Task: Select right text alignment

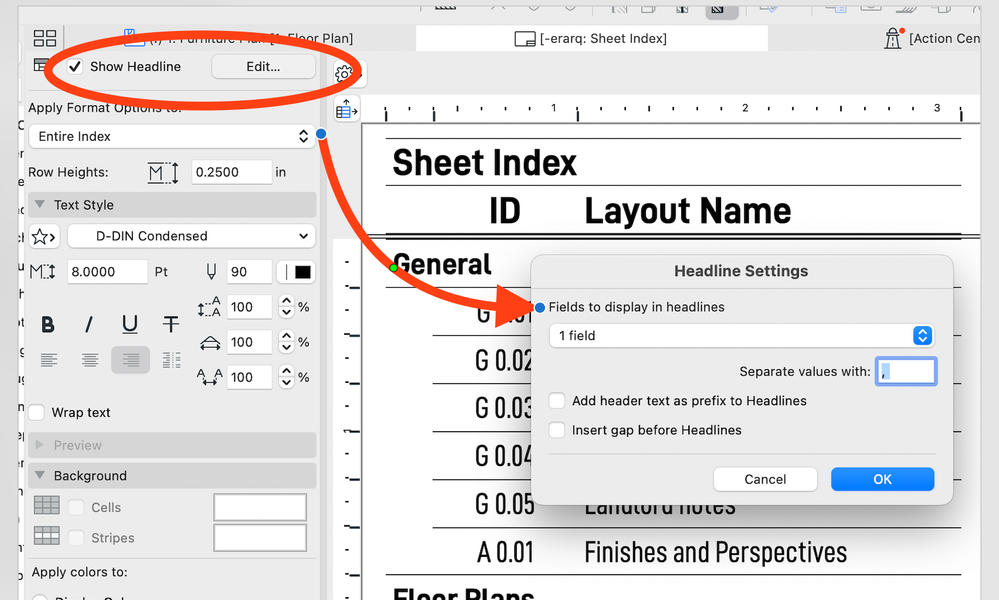Action: pyautogui.click(x=131, y=361)
